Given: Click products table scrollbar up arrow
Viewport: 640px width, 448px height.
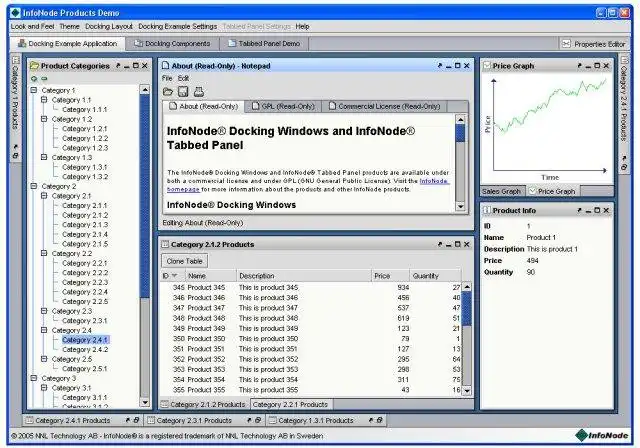Looking at the screenshot, I should click(467, 287).
